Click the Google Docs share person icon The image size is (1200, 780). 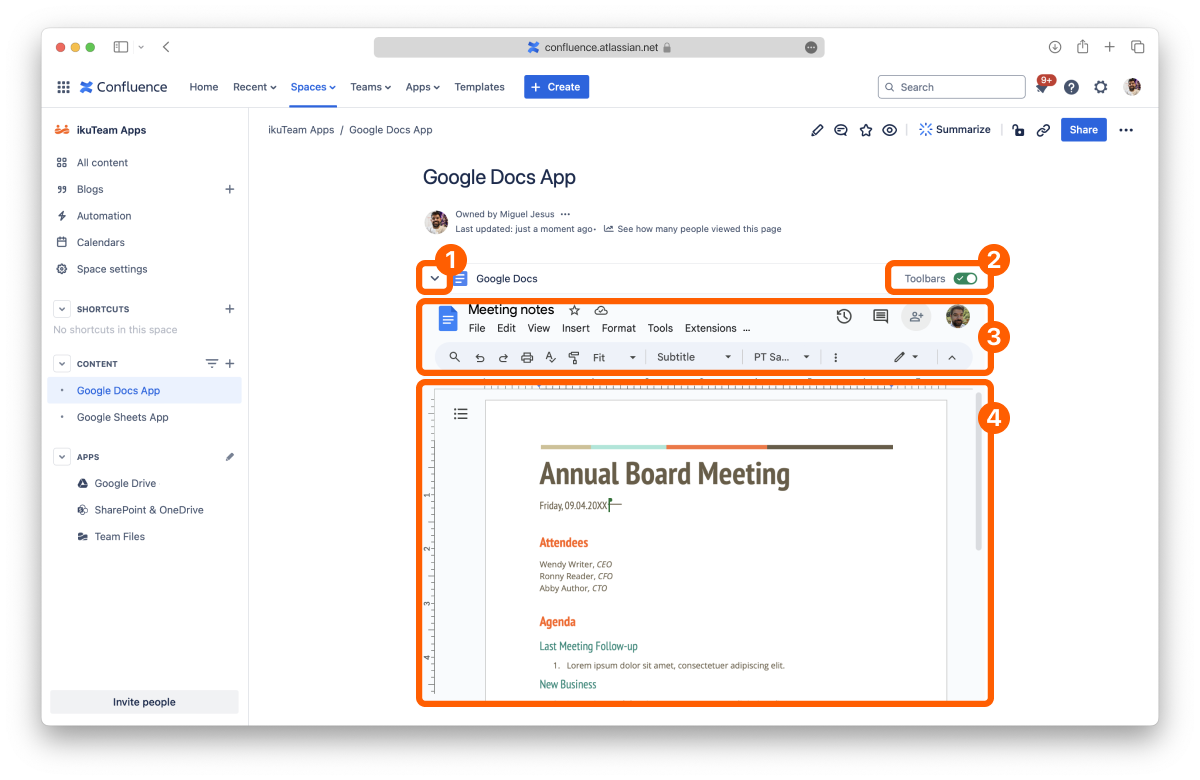click(x=916, y=316)
